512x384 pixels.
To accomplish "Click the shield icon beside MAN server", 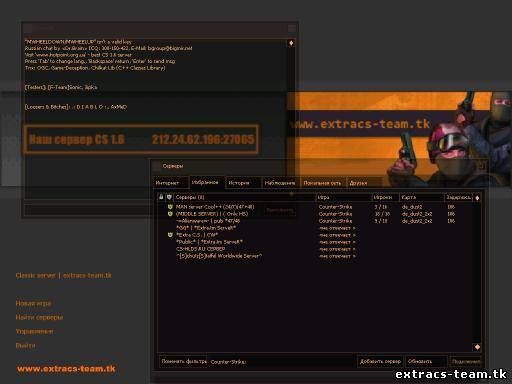I will point(170,207).
